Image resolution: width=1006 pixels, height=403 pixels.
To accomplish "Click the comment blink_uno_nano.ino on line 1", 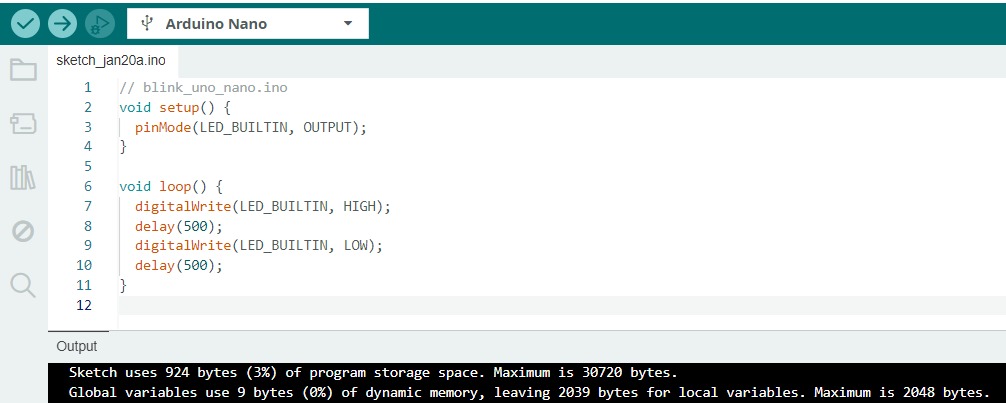I will (x=203, y=88).
